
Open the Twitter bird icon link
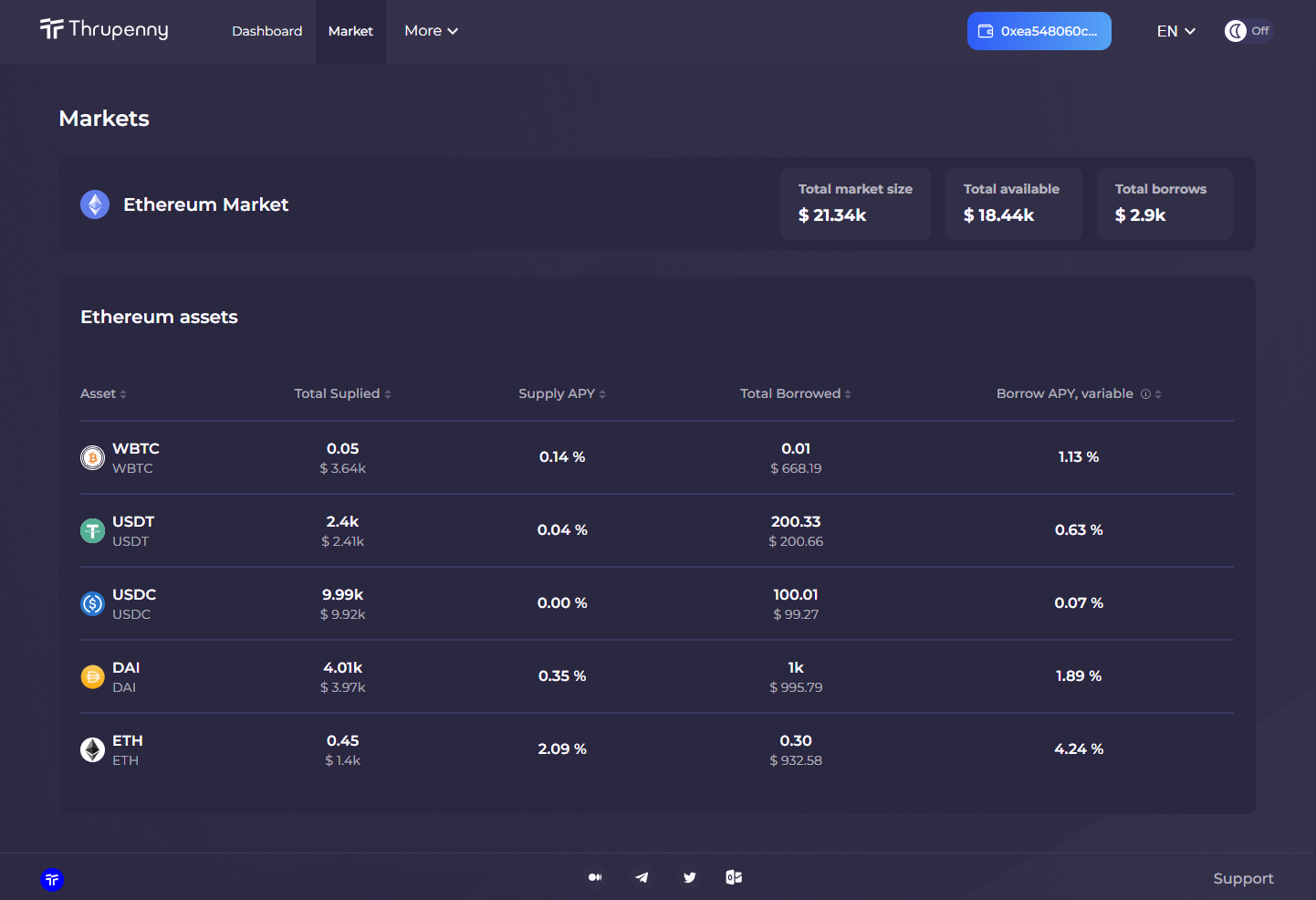pos(690,877)
